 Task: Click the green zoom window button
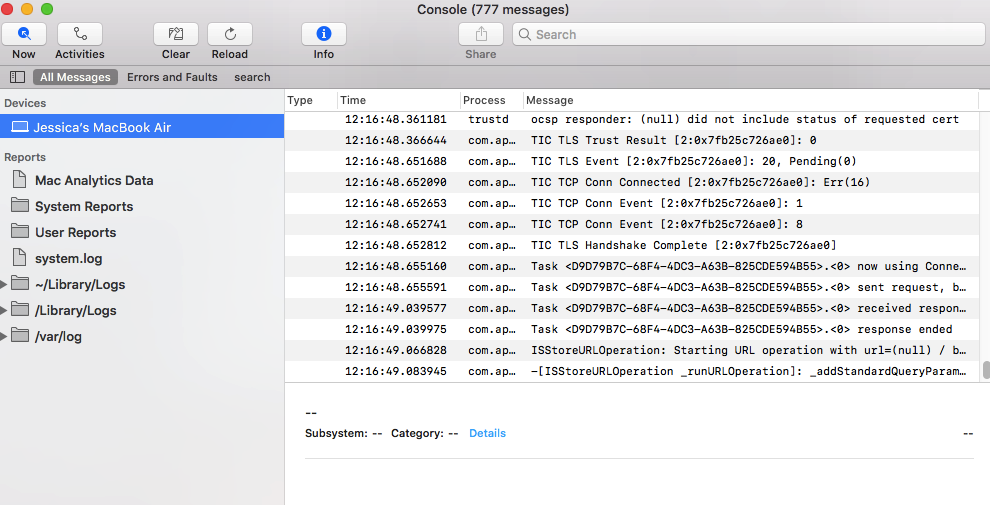click(x=47, y=9)
